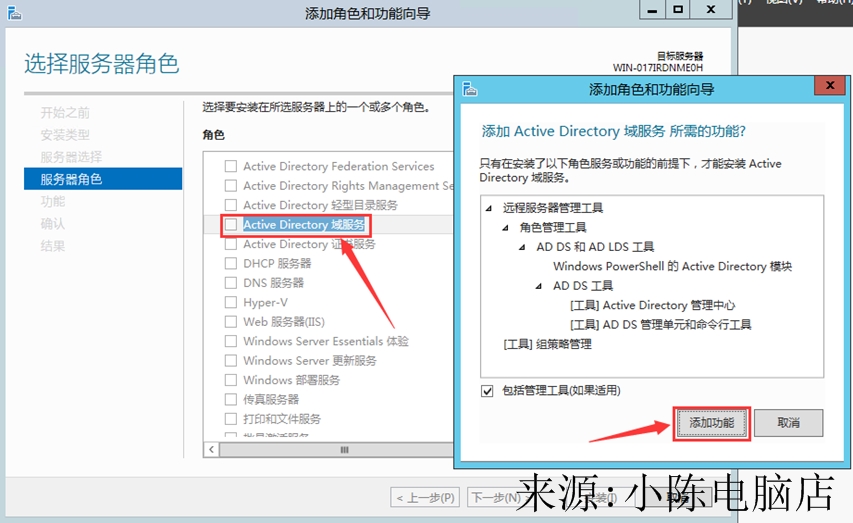Click the wizard icon in the dialog title bar

[469, 89]
